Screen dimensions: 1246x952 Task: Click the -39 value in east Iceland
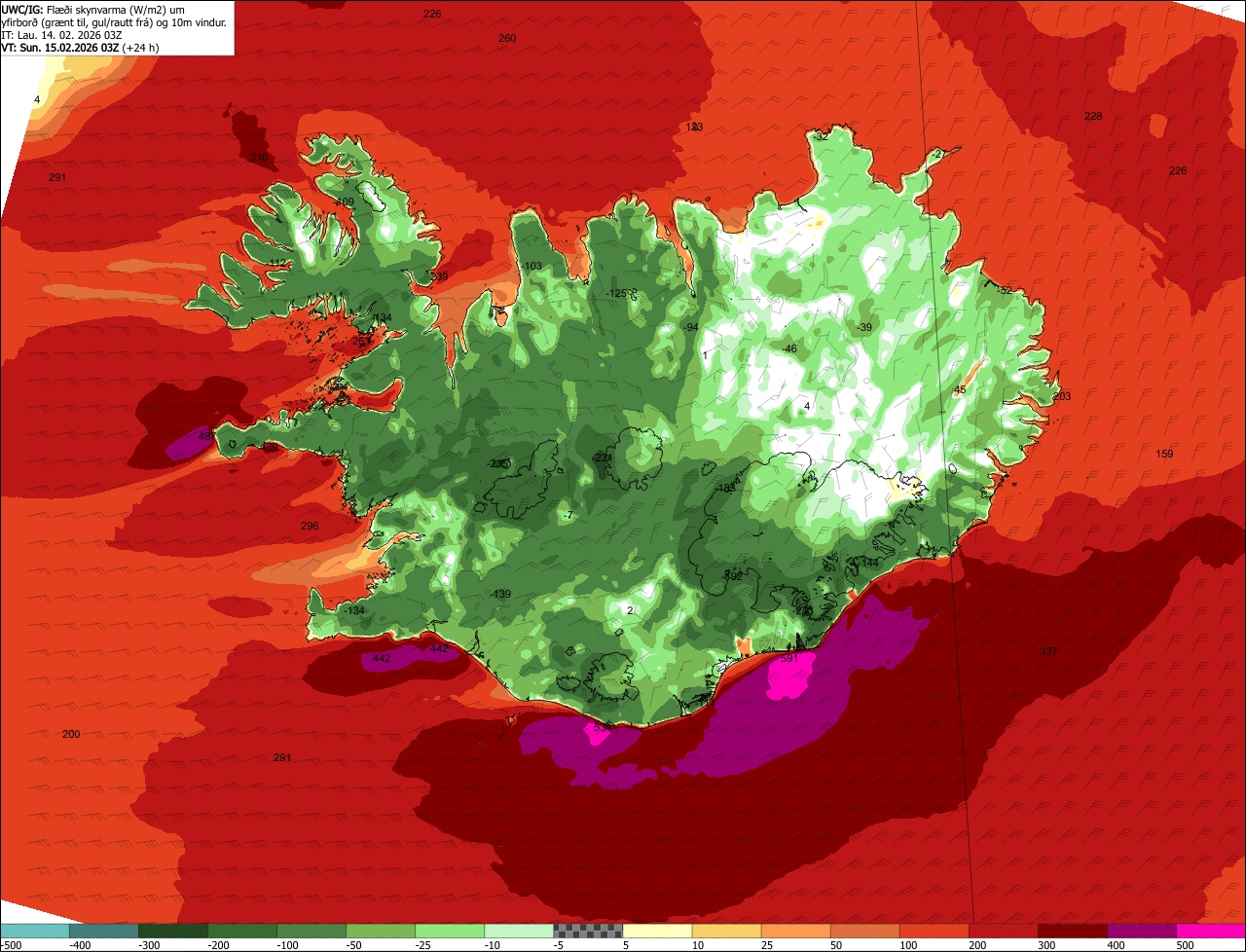coord(863,327)
